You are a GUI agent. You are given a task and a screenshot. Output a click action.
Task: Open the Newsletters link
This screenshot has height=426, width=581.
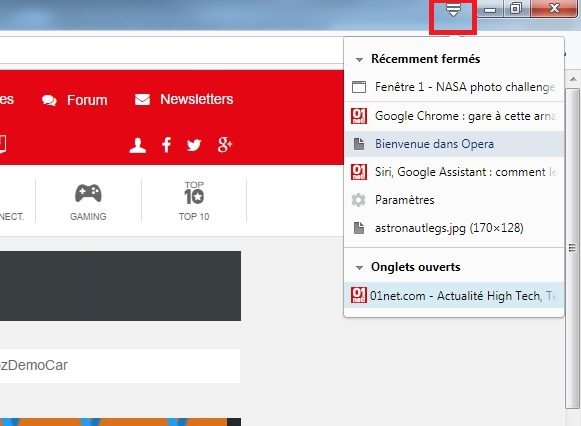pos(197,99)
